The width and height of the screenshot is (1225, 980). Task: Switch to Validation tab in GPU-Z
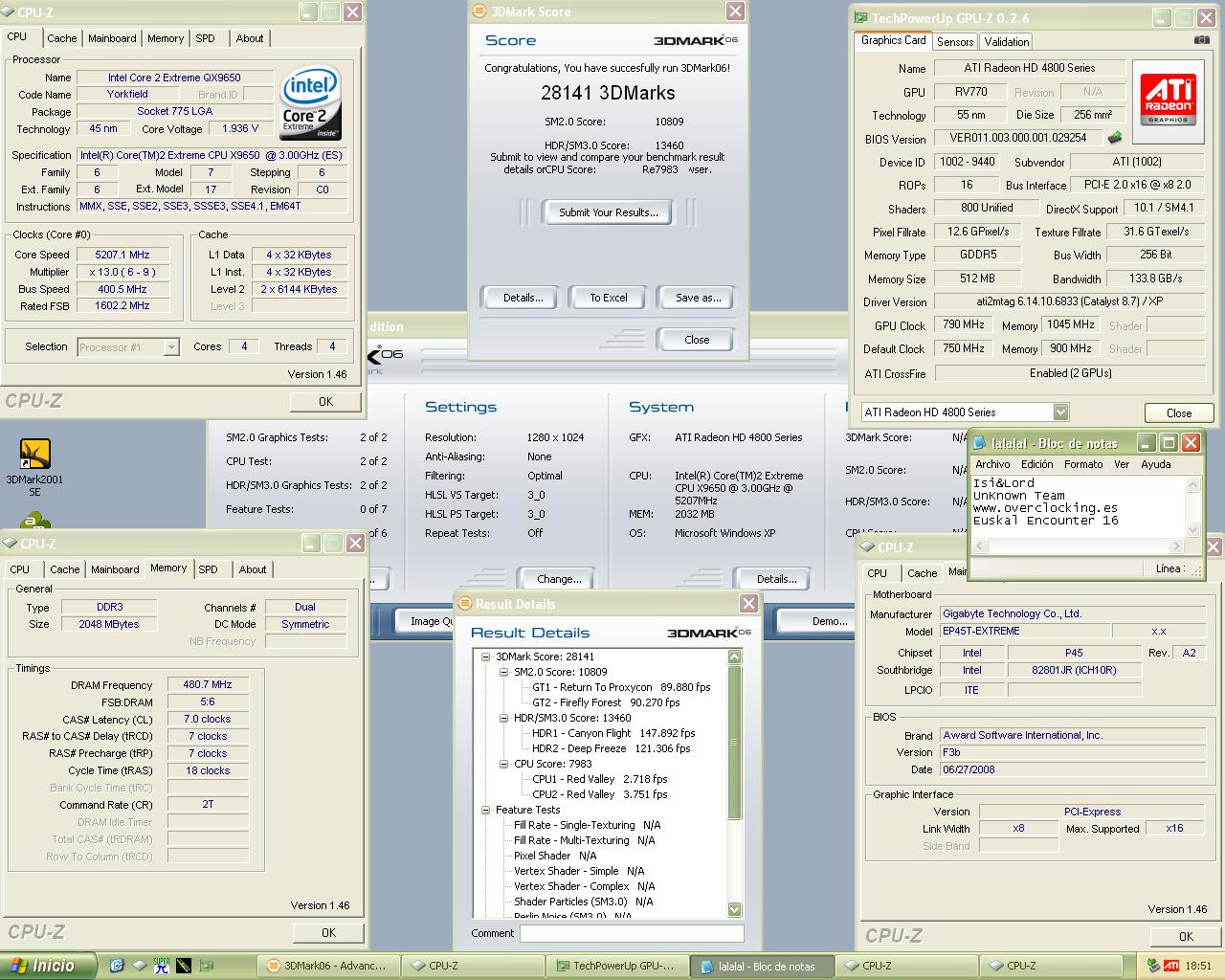1007,41
